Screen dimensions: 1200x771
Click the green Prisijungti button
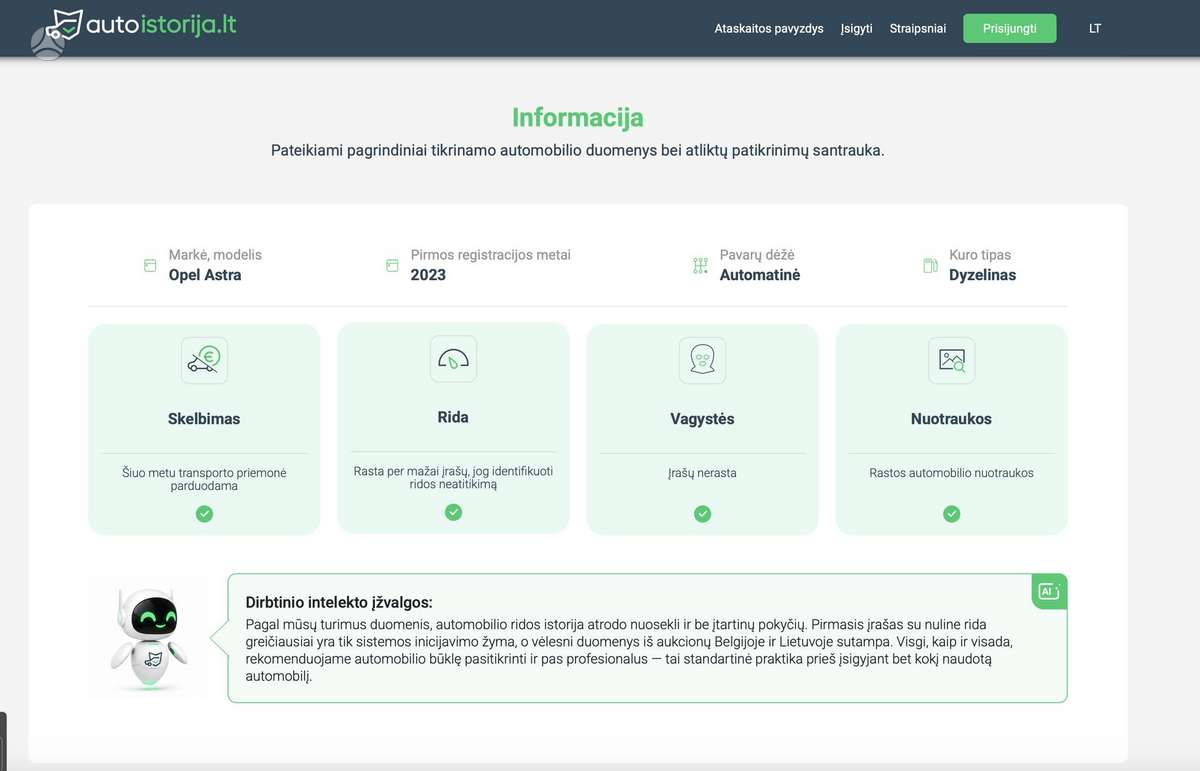tap(1010, 28)
